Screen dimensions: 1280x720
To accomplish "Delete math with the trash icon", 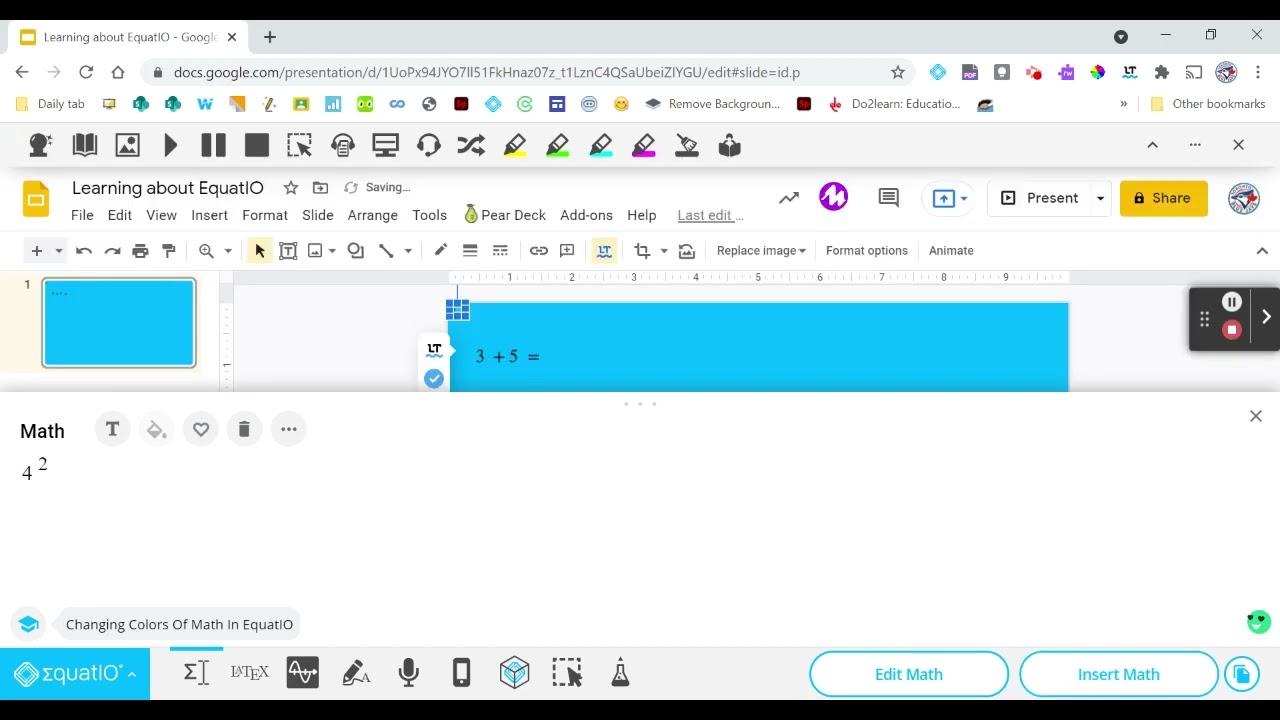I will click(244, 429).
